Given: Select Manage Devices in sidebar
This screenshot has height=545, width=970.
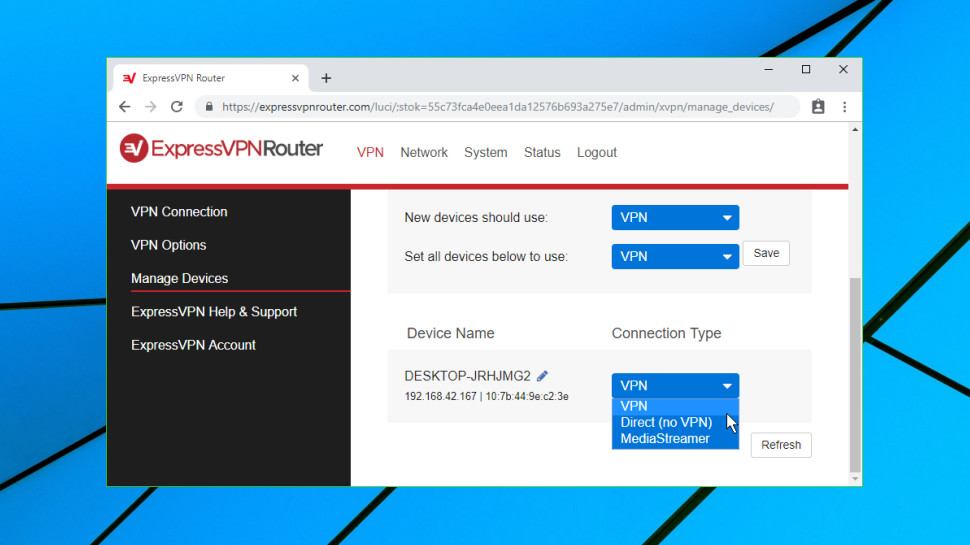Looking at the screenshot, I should pos(179,278).
